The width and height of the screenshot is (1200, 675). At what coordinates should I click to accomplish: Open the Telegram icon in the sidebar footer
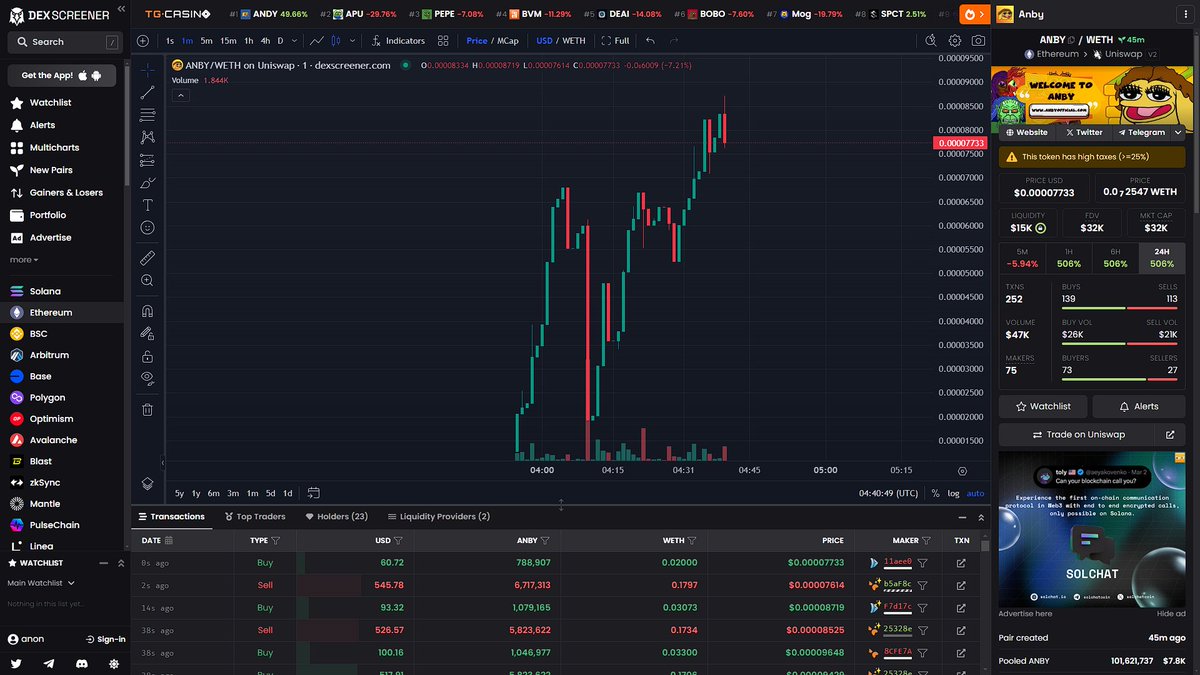[x=49, y=663]
